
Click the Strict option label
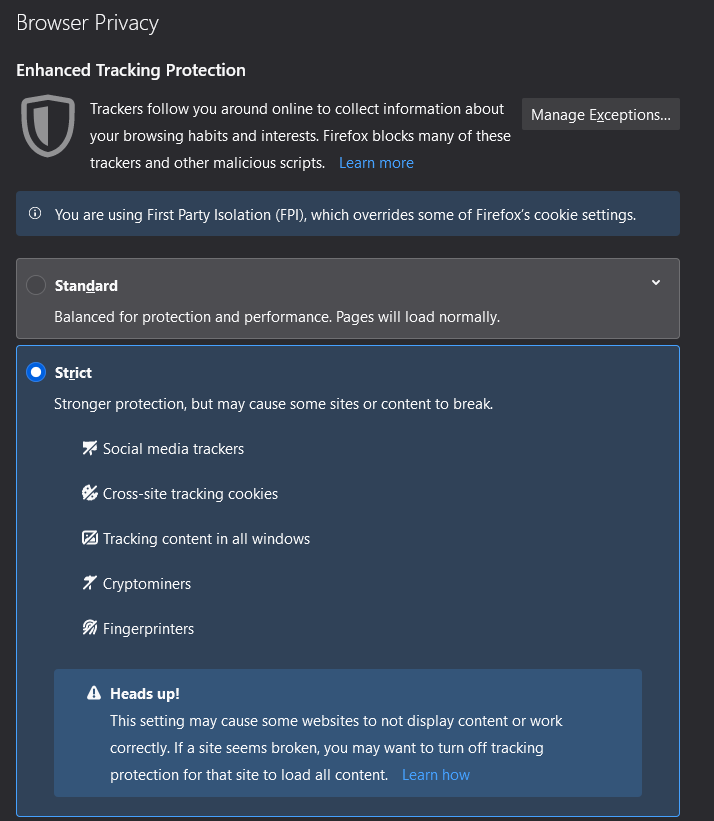click(73, 373)
